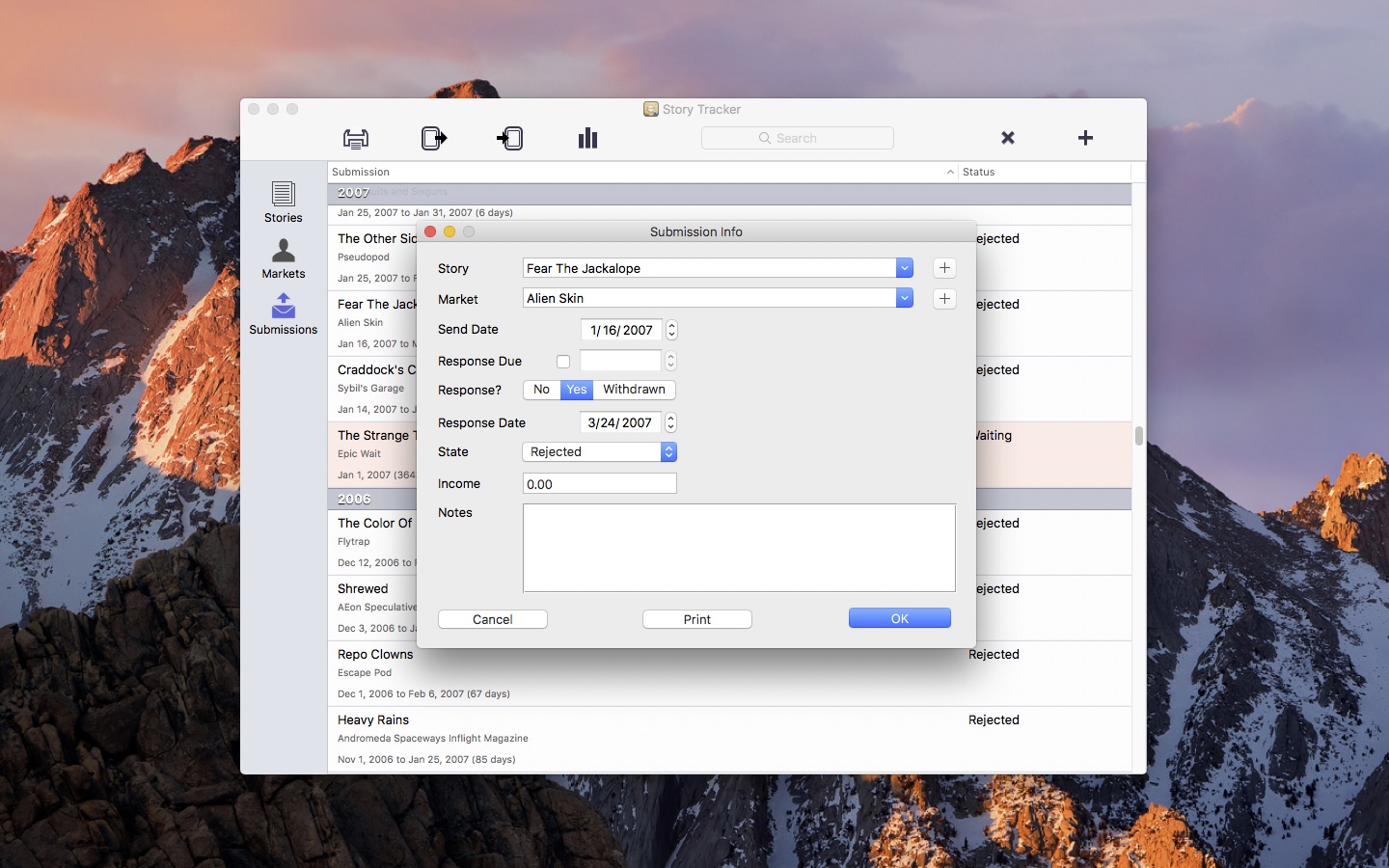
Task: Click inside the Notes text area
Action: tap(739, 548)
